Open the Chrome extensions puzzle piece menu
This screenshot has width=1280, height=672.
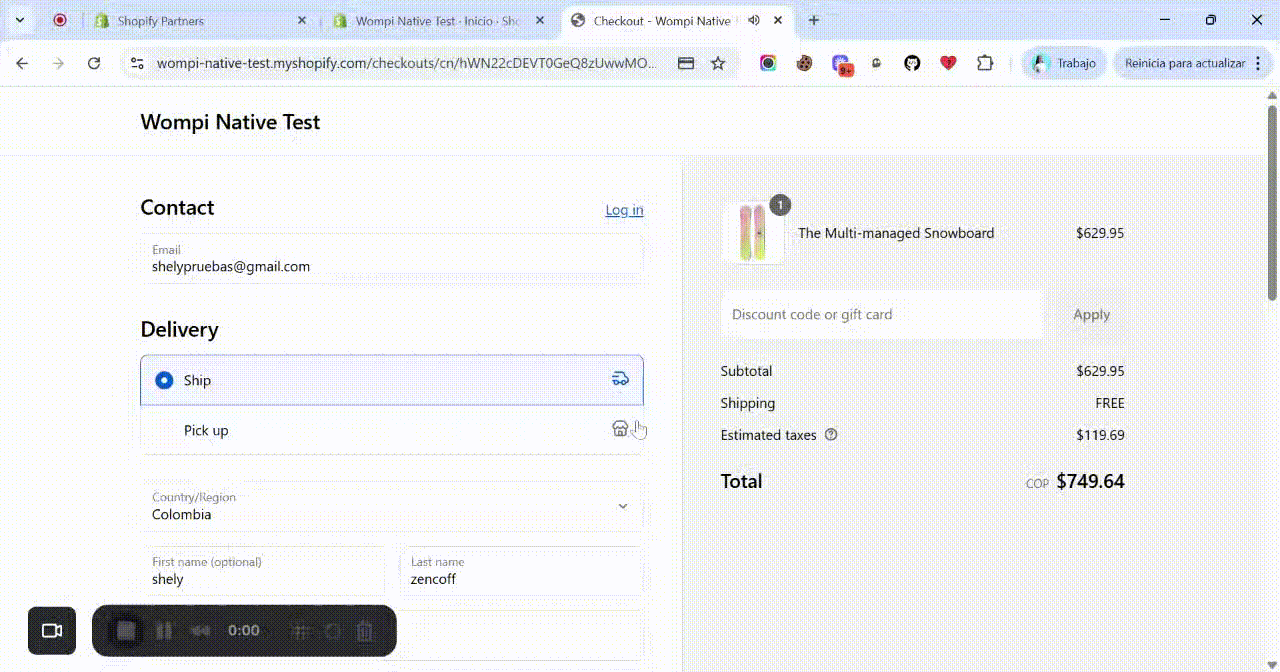985,62
